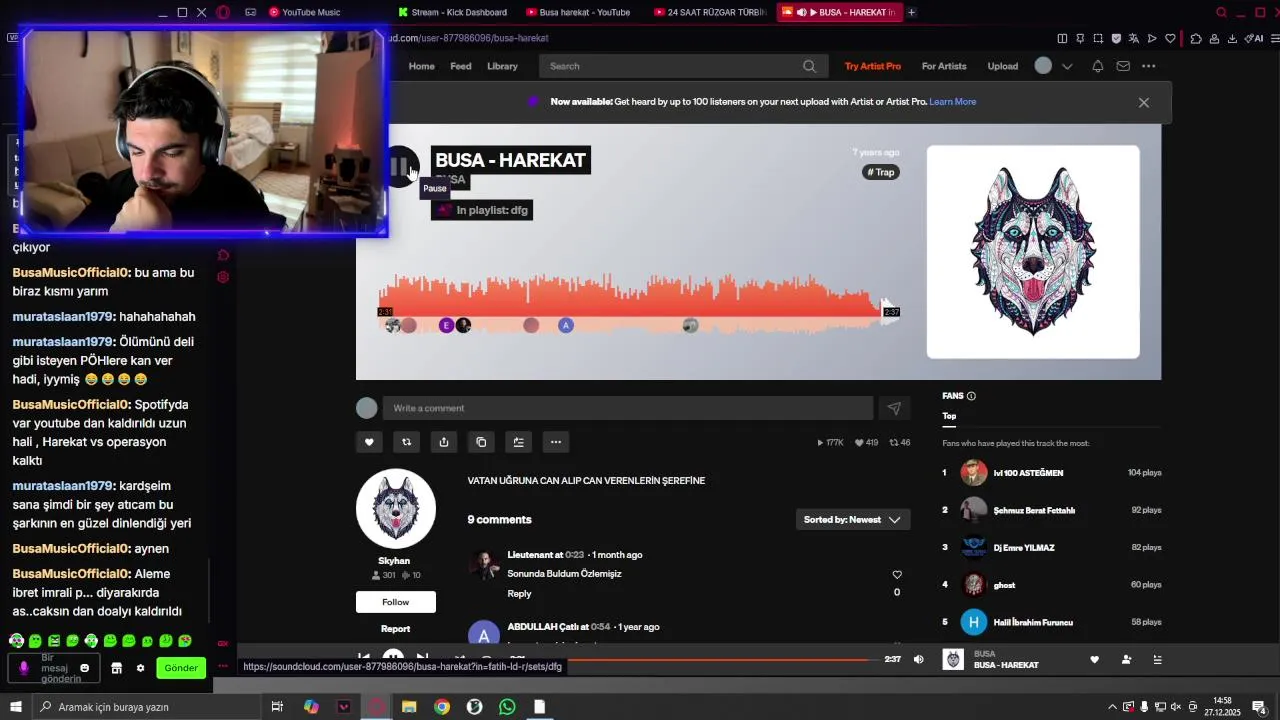Open fan Şehmuz Berat Fettahlı
The width and height of the screenshot is (1280, 720).
coord(1034,510)
